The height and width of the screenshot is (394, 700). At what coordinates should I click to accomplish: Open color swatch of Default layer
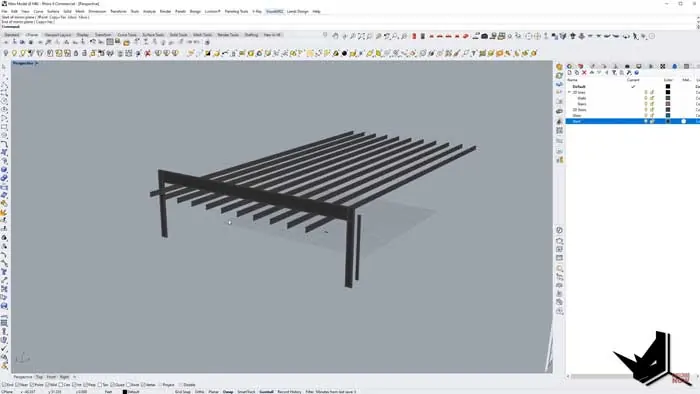668,87
